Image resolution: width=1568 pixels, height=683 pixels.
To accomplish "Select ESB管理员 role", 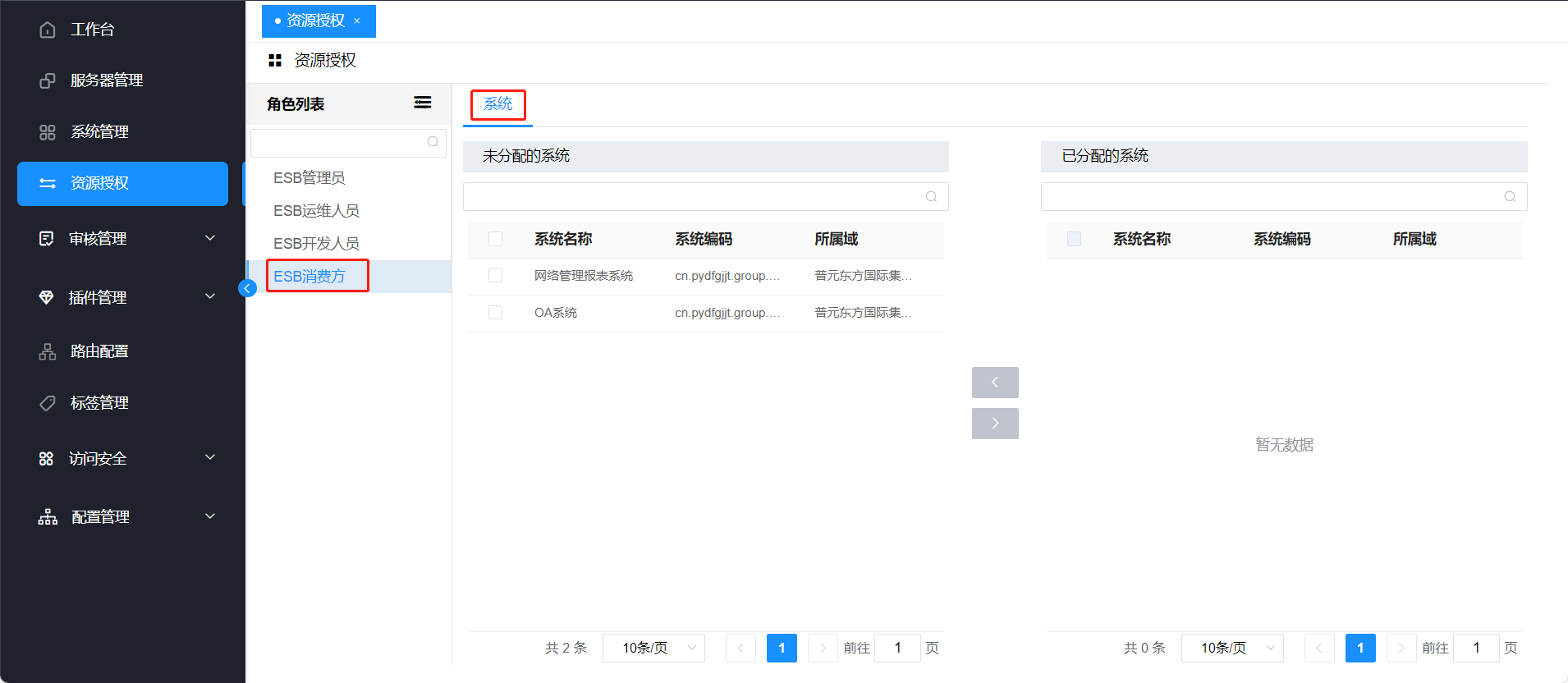I will click(309, 178).
